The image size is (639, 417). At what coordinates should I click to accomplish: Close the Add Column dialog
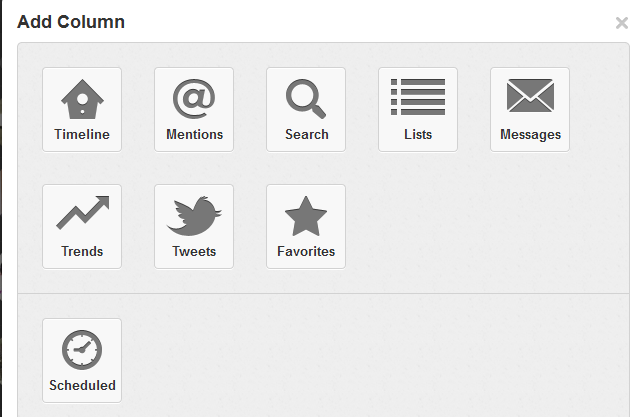click(x=621, y=23)
